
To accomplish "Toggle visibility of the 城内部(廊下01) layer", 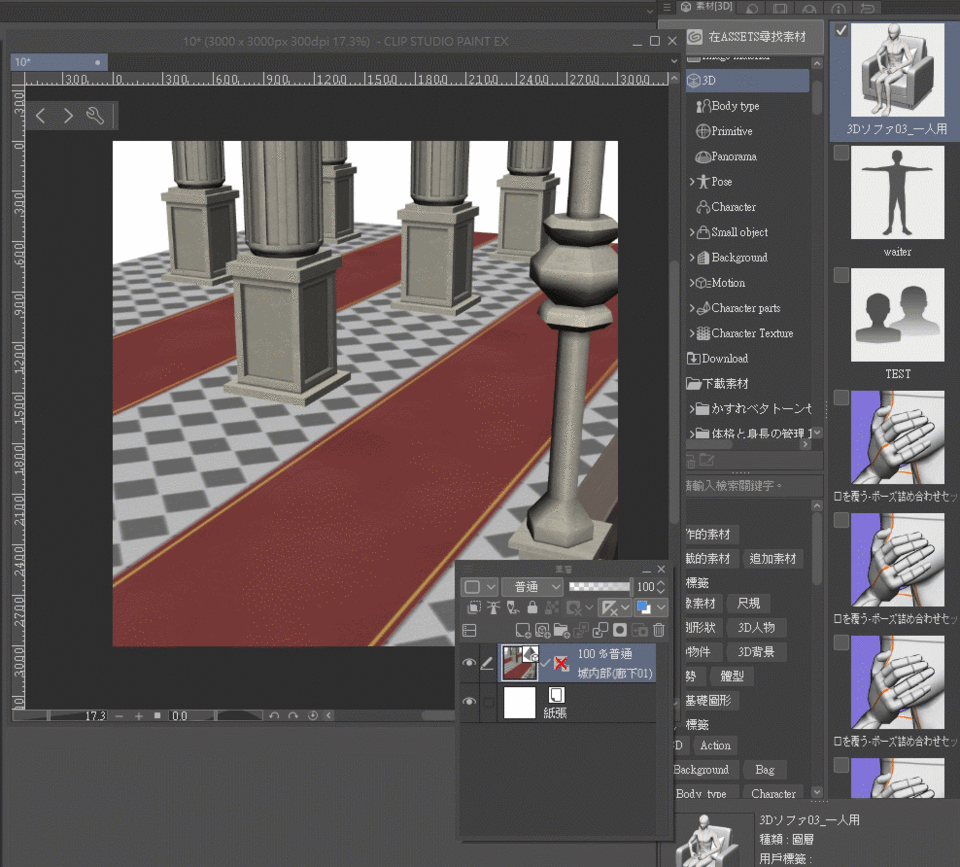I will coord(469,662).
